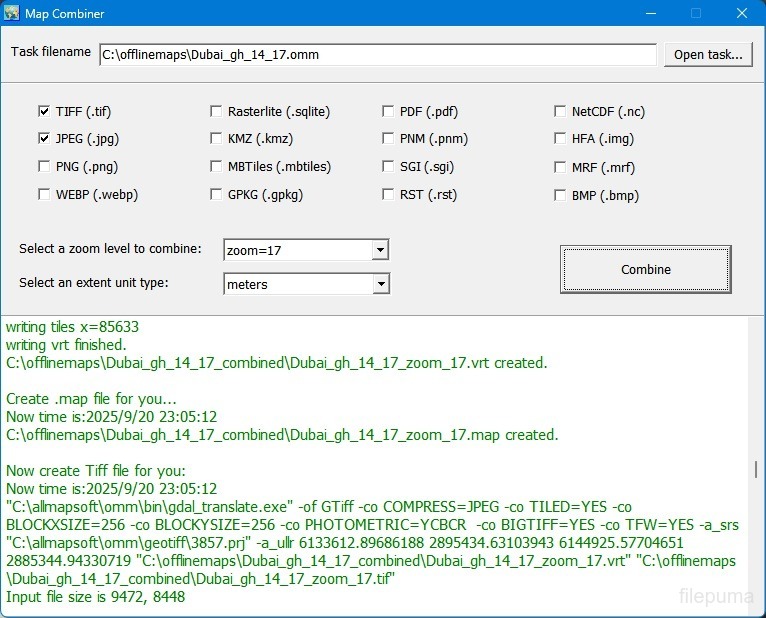
Task: Enable Rasterlite (.sqlite) output
Action: coord(216,111)
